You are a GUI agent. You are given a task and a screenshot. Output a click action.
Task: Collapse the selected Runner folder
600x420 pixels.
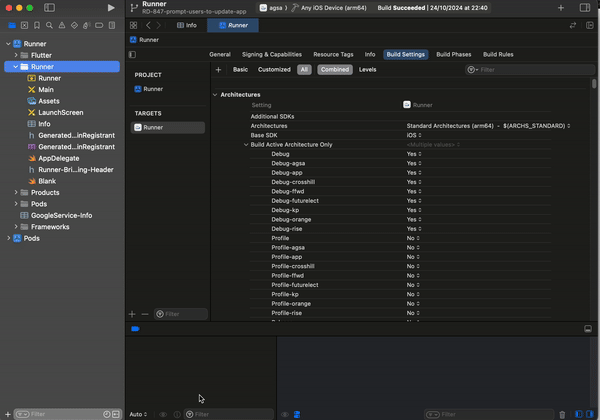tap(16, 67)
